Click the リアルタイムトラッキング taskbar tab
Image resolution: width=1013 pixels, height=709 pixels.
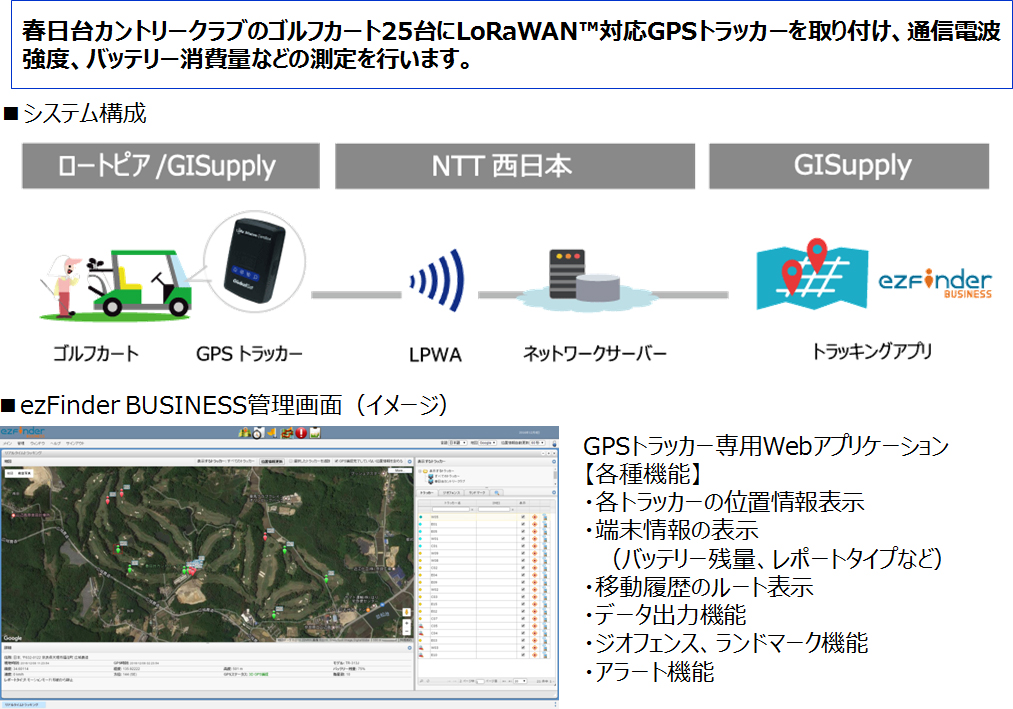(23, 704)
